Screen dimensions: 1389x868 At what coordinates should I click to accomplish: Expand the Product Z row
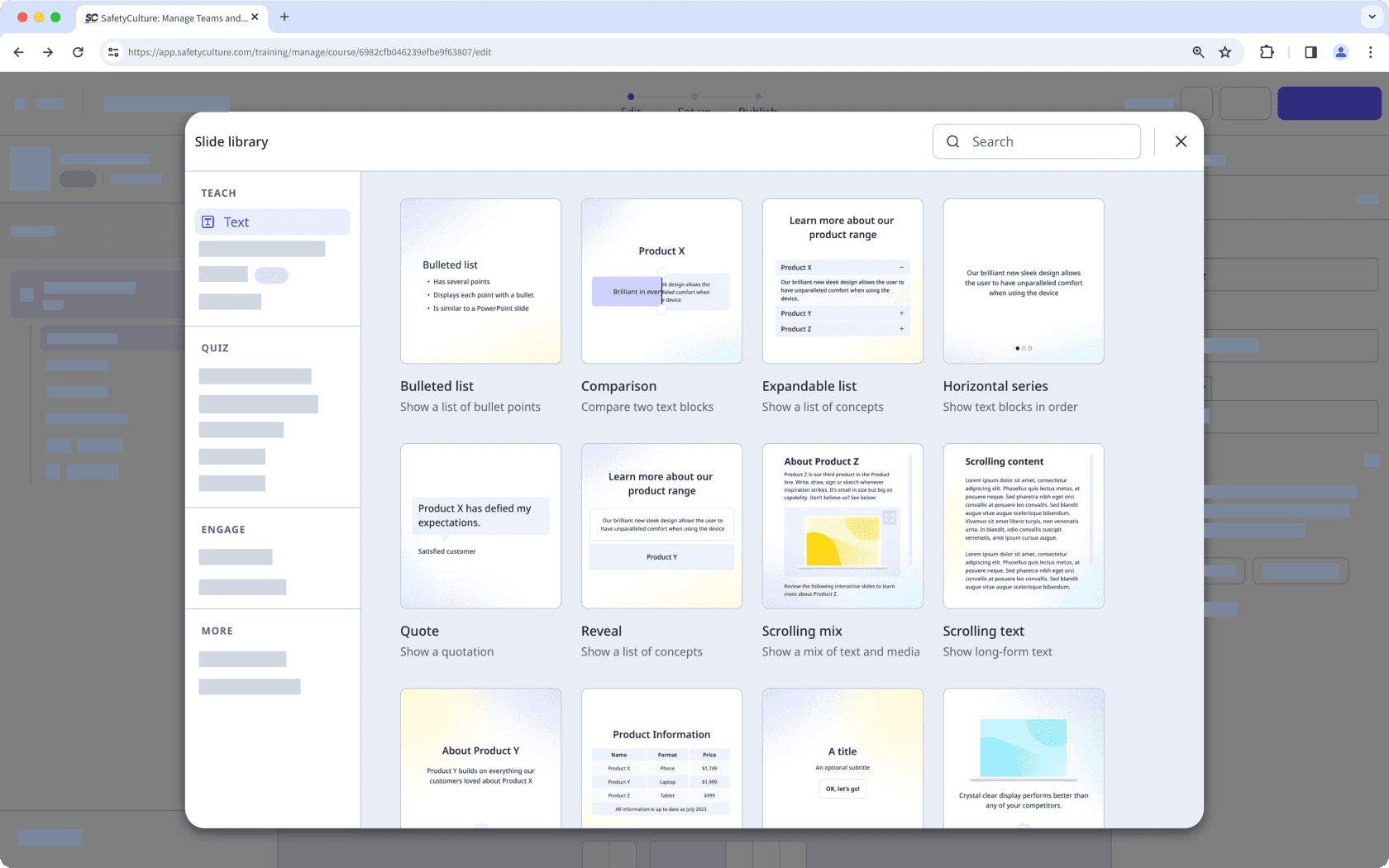902,328
